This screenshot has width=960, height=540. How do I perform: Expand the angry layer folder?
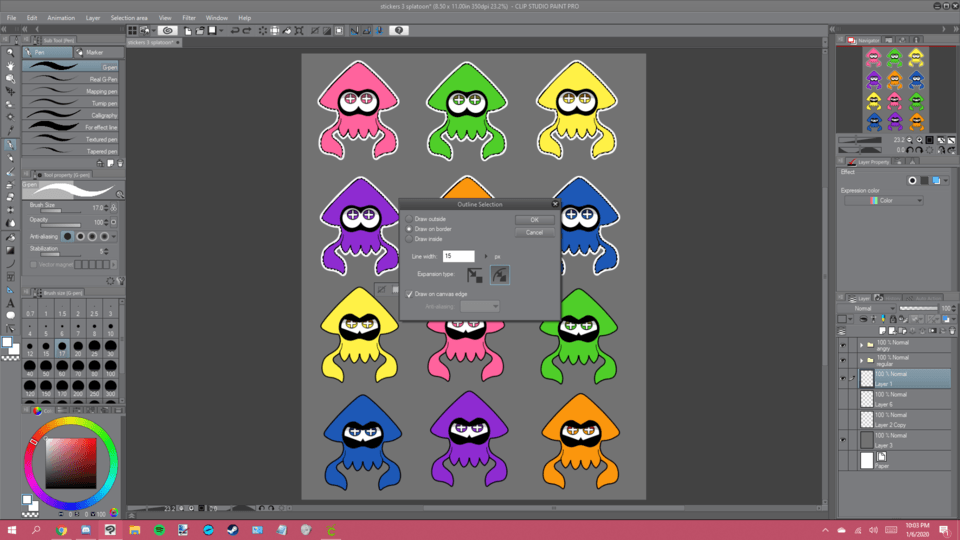tap(861, 345)
